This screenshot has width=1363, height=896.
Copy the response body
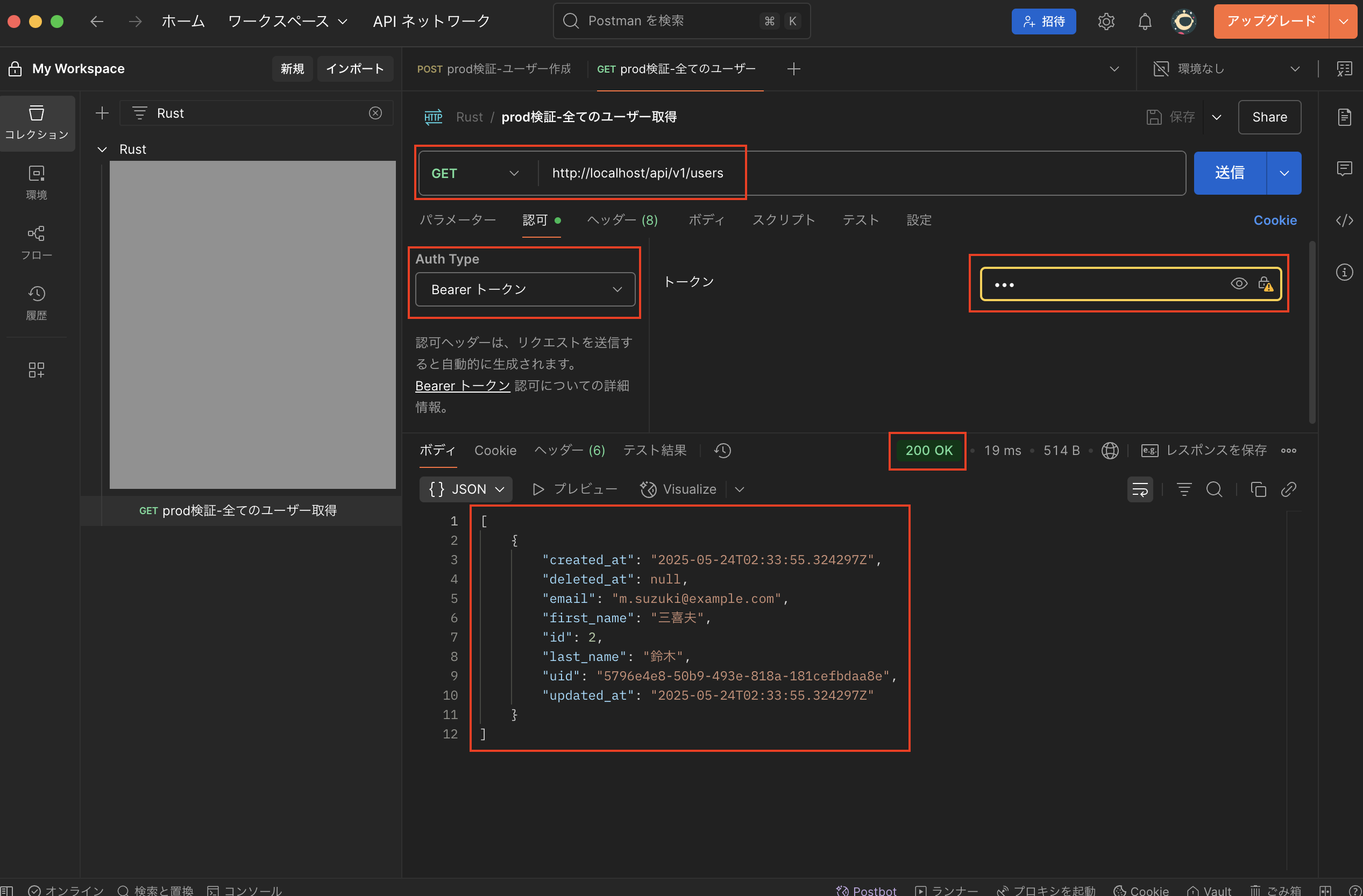click(x=1258, y=489)
